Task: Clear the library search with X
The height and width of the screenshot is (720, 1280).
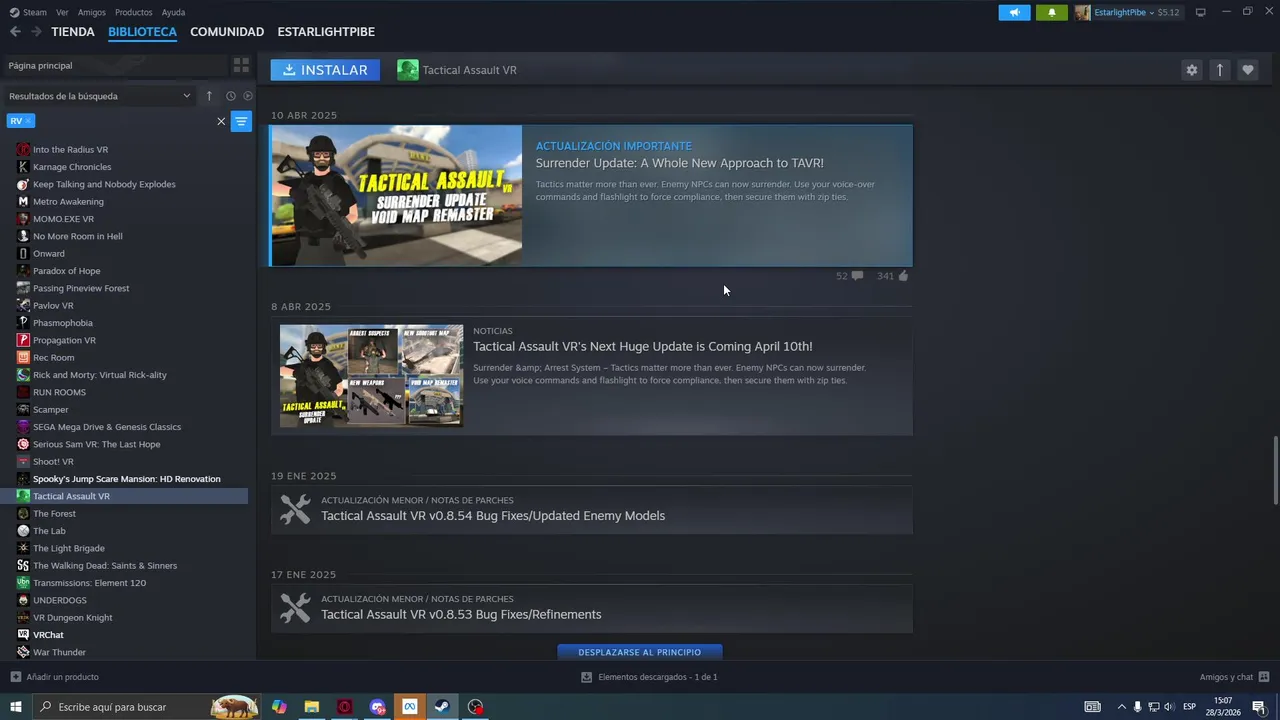Action: [221, 121]
